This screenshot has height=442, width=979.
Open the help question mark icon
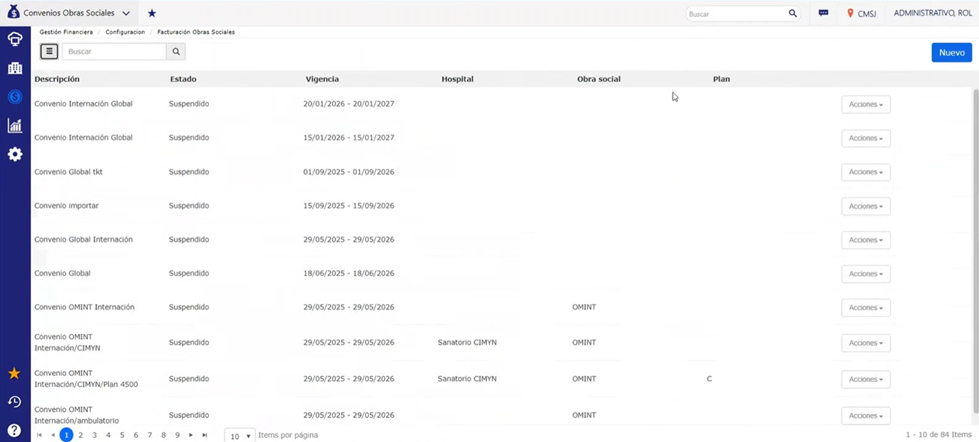(14, 430)
